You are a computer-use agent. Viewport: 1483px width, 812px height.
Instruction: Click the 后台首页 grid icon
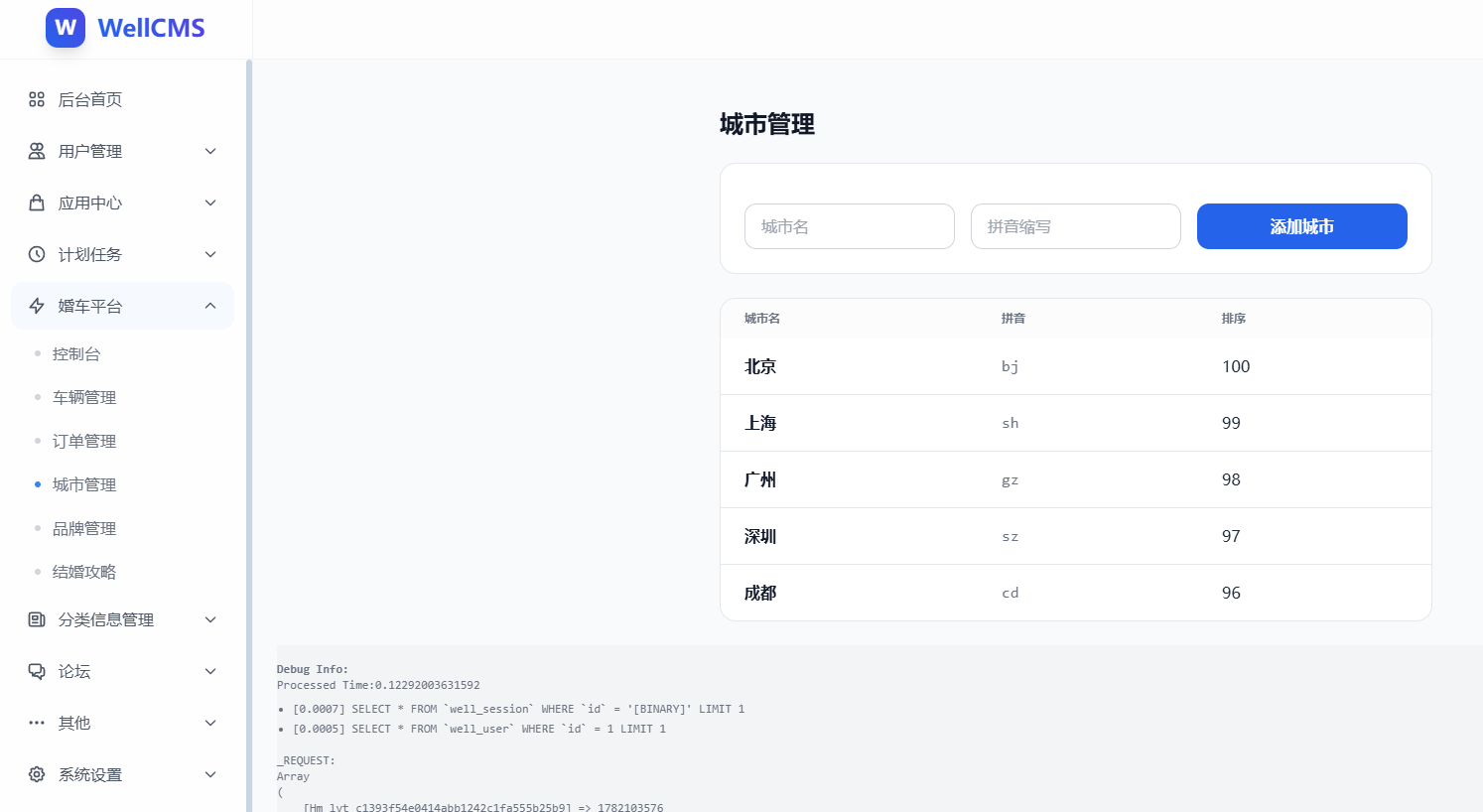coord(37,99)
